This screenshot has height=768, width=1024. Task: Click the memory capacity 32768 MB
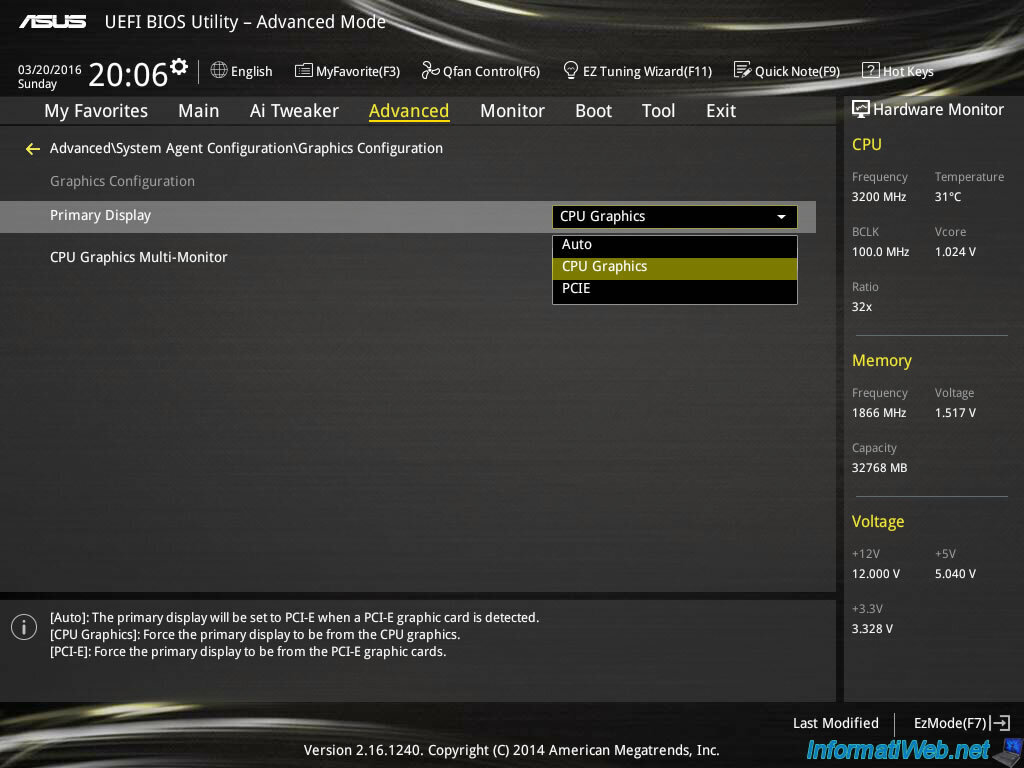point(879,468)
